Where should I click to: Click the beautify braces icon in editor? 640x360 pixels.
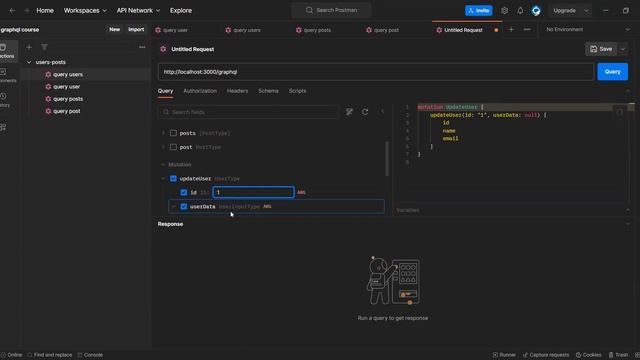pyautogui.click(x=619, y=111)
